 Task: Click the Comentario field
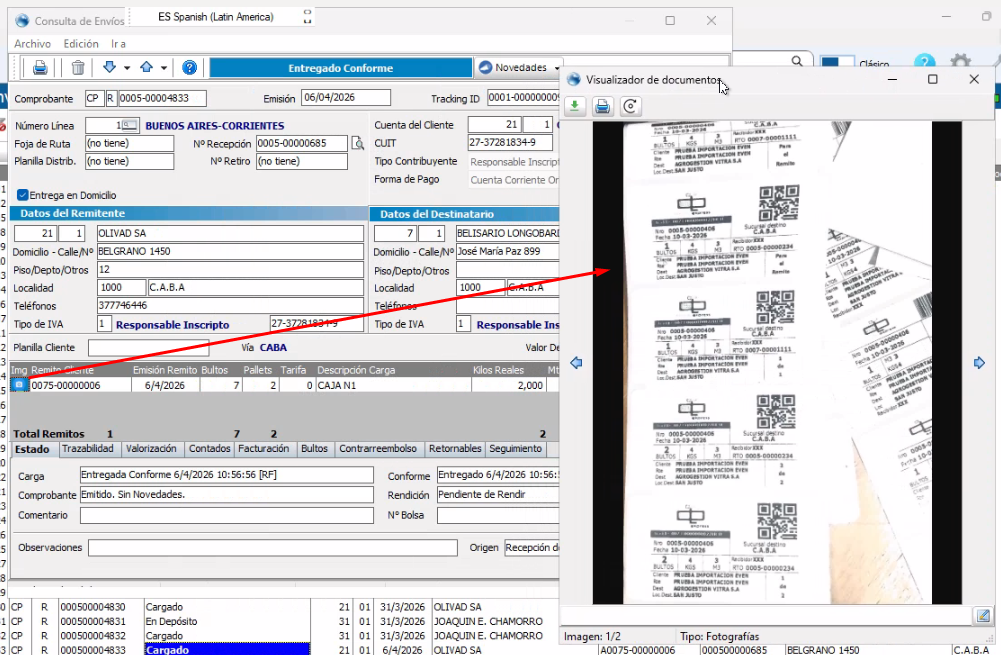point(227,515)
